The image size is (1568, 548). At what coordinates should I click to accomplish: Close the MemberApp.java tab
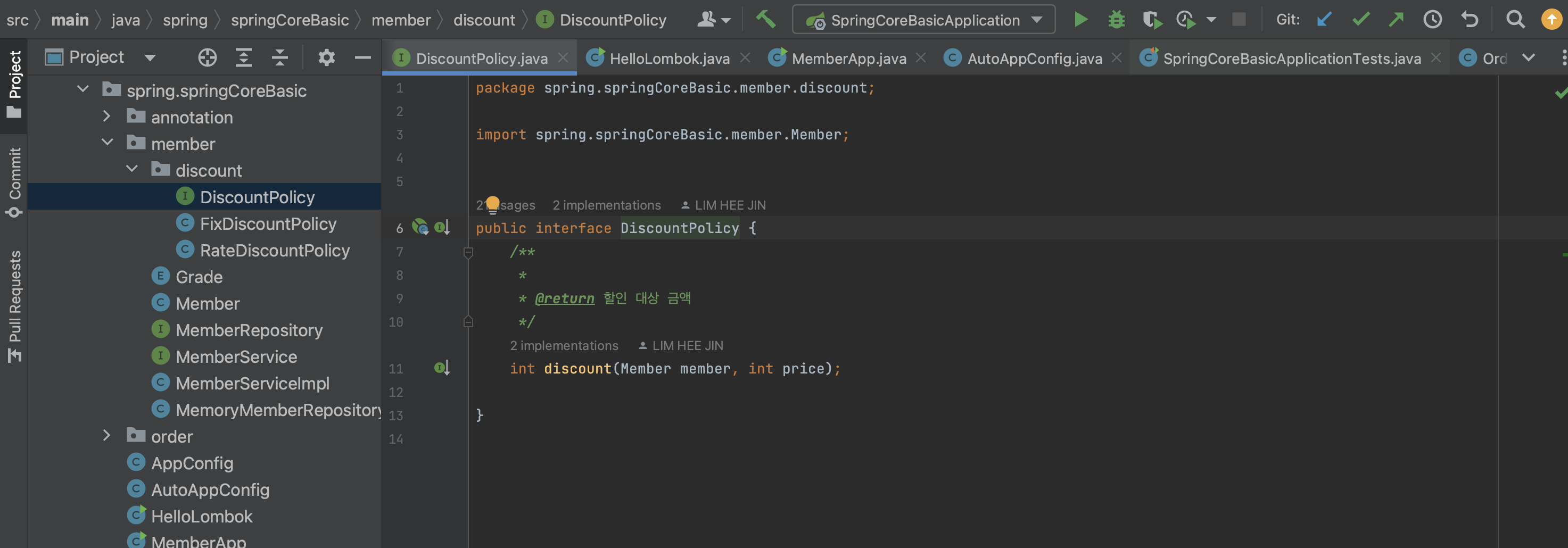pyautogui.click(x=921, y=58)
